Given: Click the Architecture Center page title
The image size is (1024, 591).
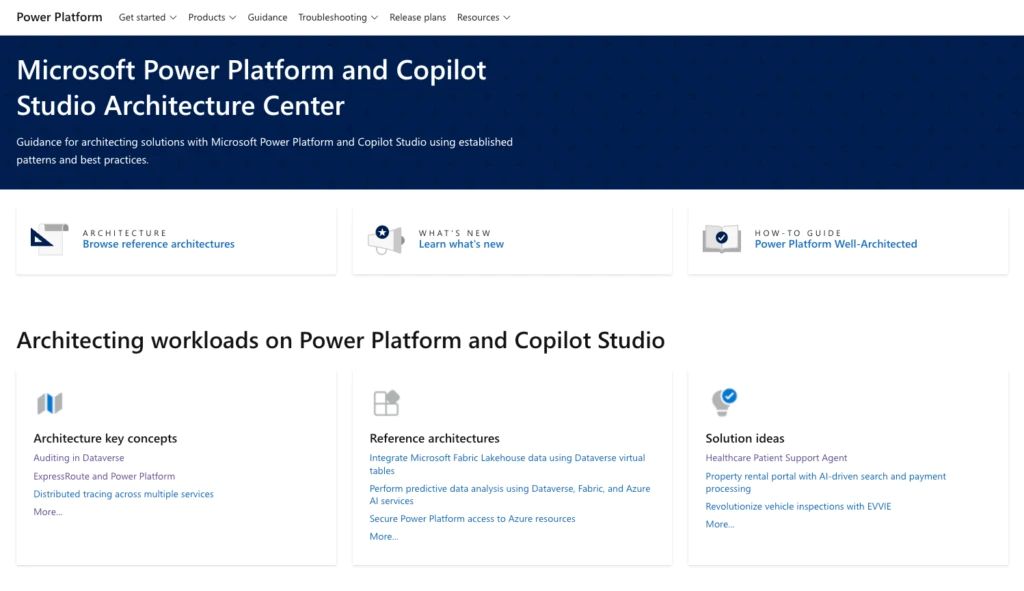Looking at the screenshot, I should pyautogui.click(x=251, y=88).
